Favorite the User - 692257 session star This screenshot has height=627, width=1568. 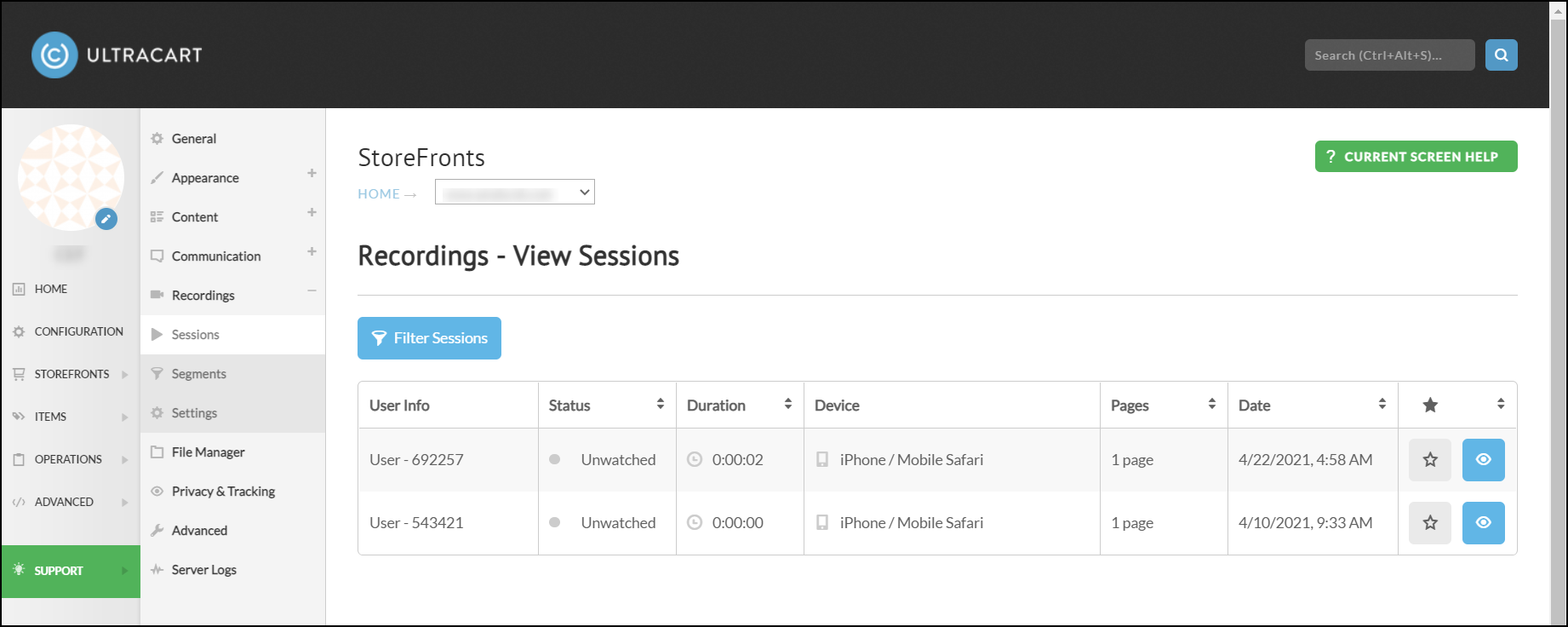click(x=1430, y=459)
